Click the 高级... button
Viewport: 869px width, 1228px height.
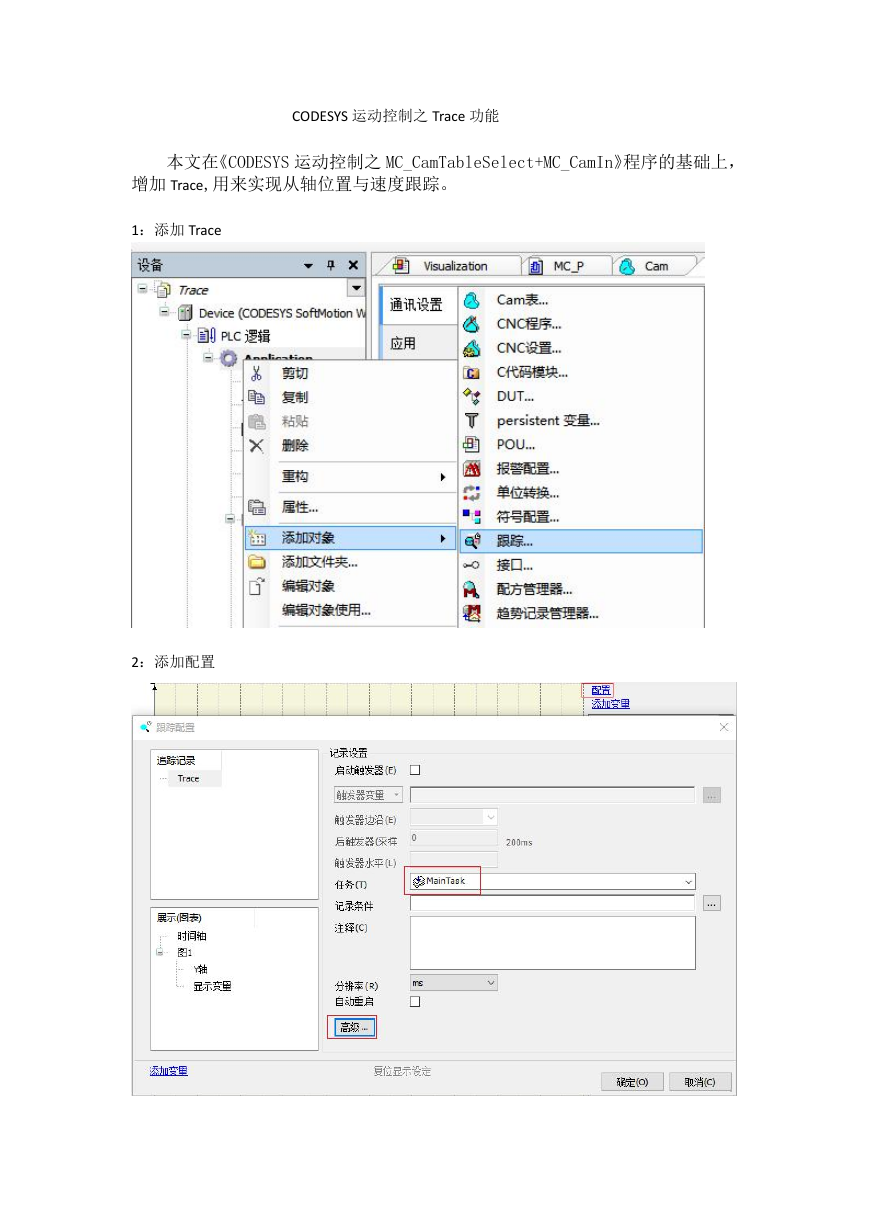(353, 1027)
